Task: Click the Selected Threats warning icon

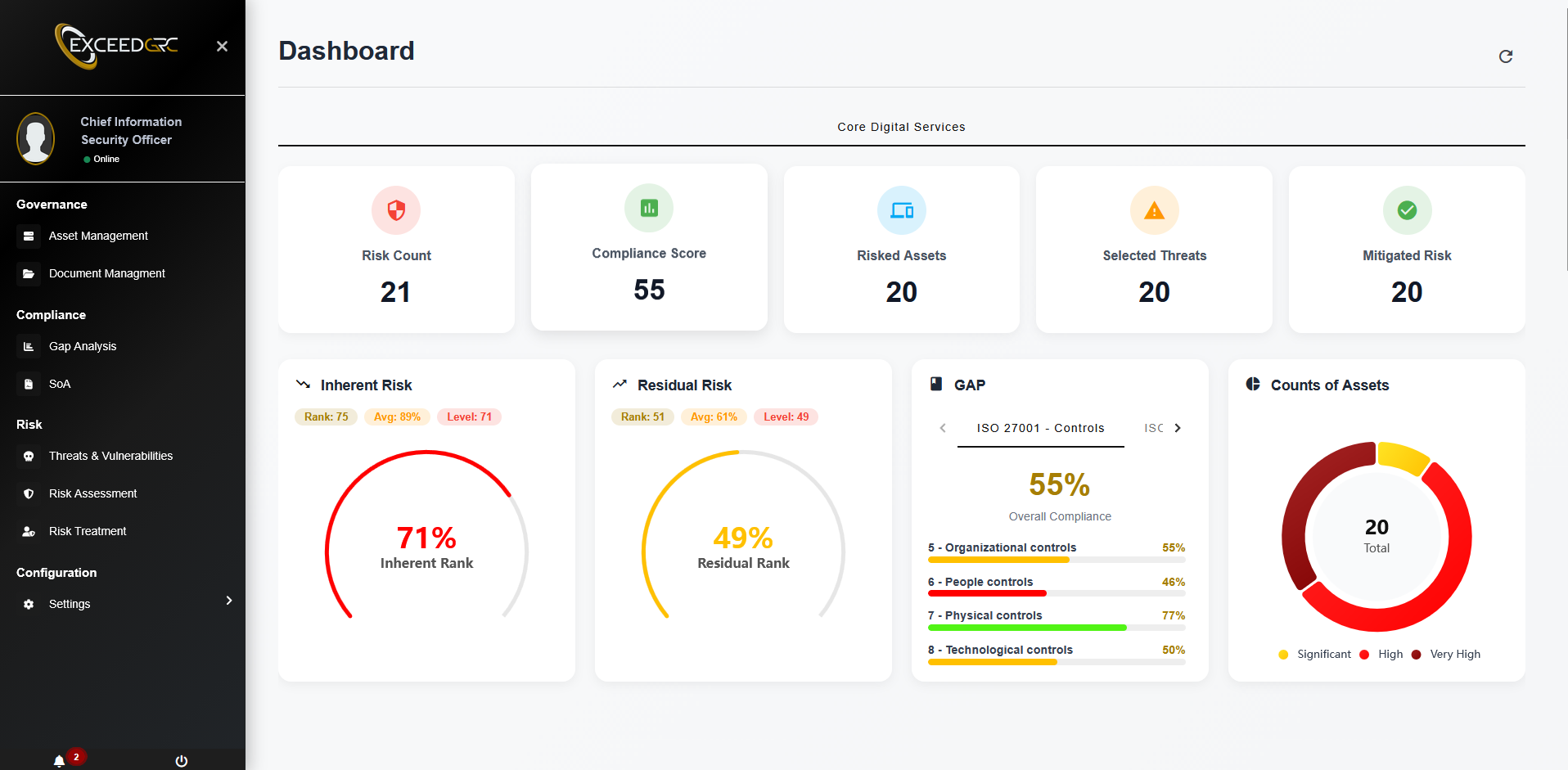Action: point(1154,209)
